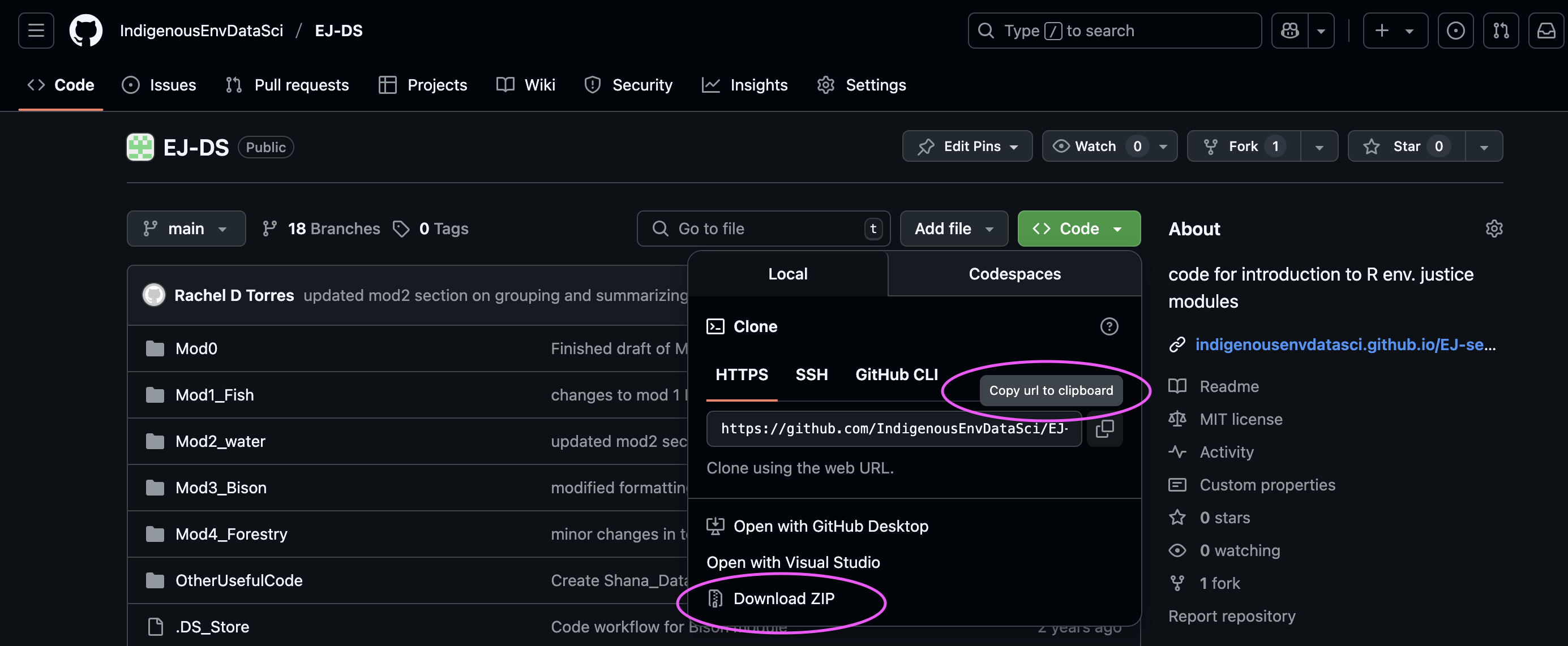This screenshot has width=1568, height=646.
Task: Choose the SSH clone option
Action: [811, 374]
